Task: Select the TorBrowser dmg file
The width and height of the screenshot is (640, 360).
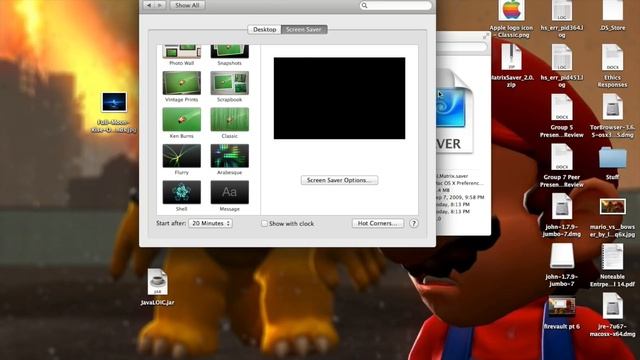Action: [x=612, y=107]
